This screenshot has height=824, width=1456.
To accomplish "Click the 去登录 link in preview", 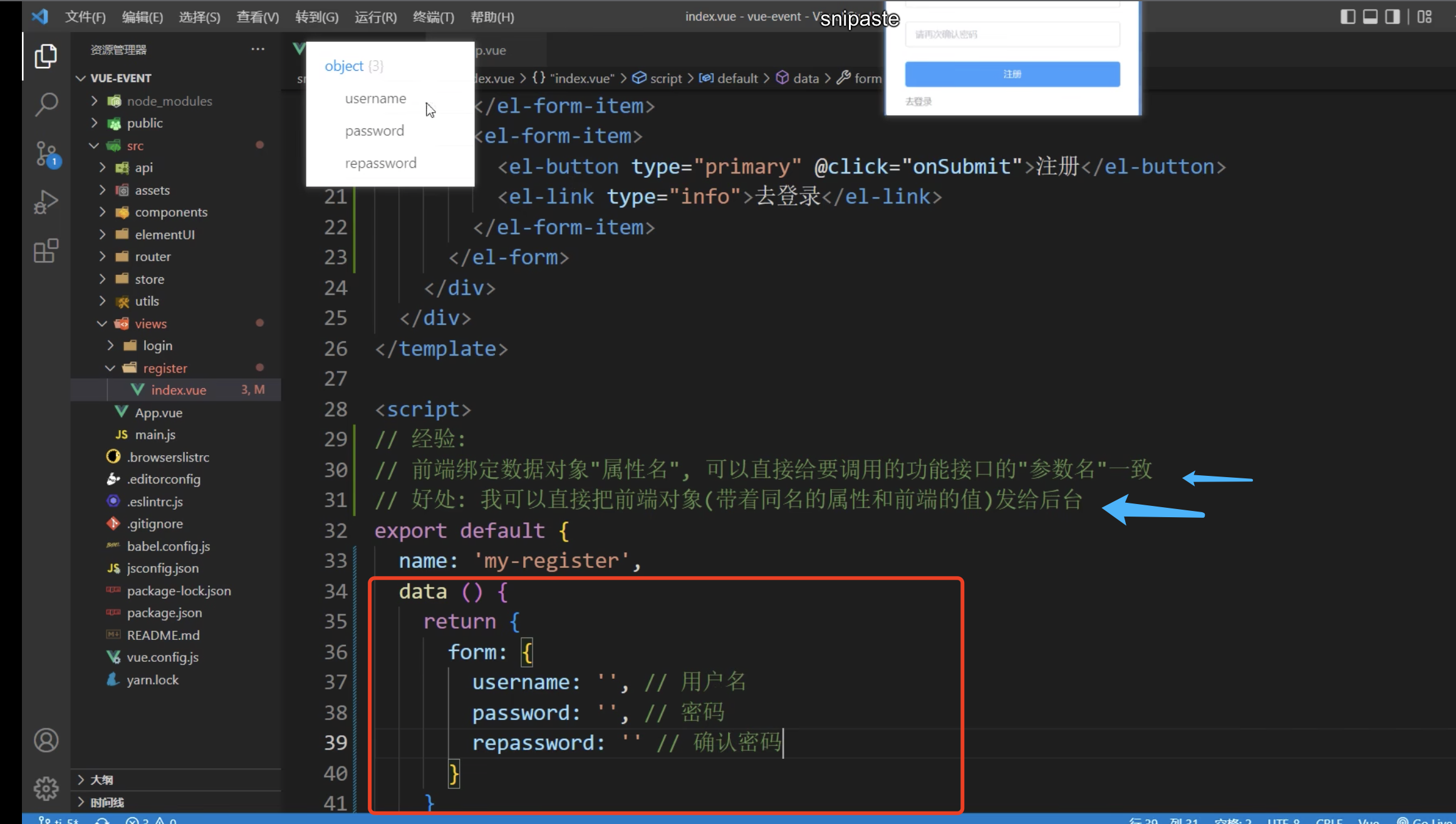I will coord(918,101).
